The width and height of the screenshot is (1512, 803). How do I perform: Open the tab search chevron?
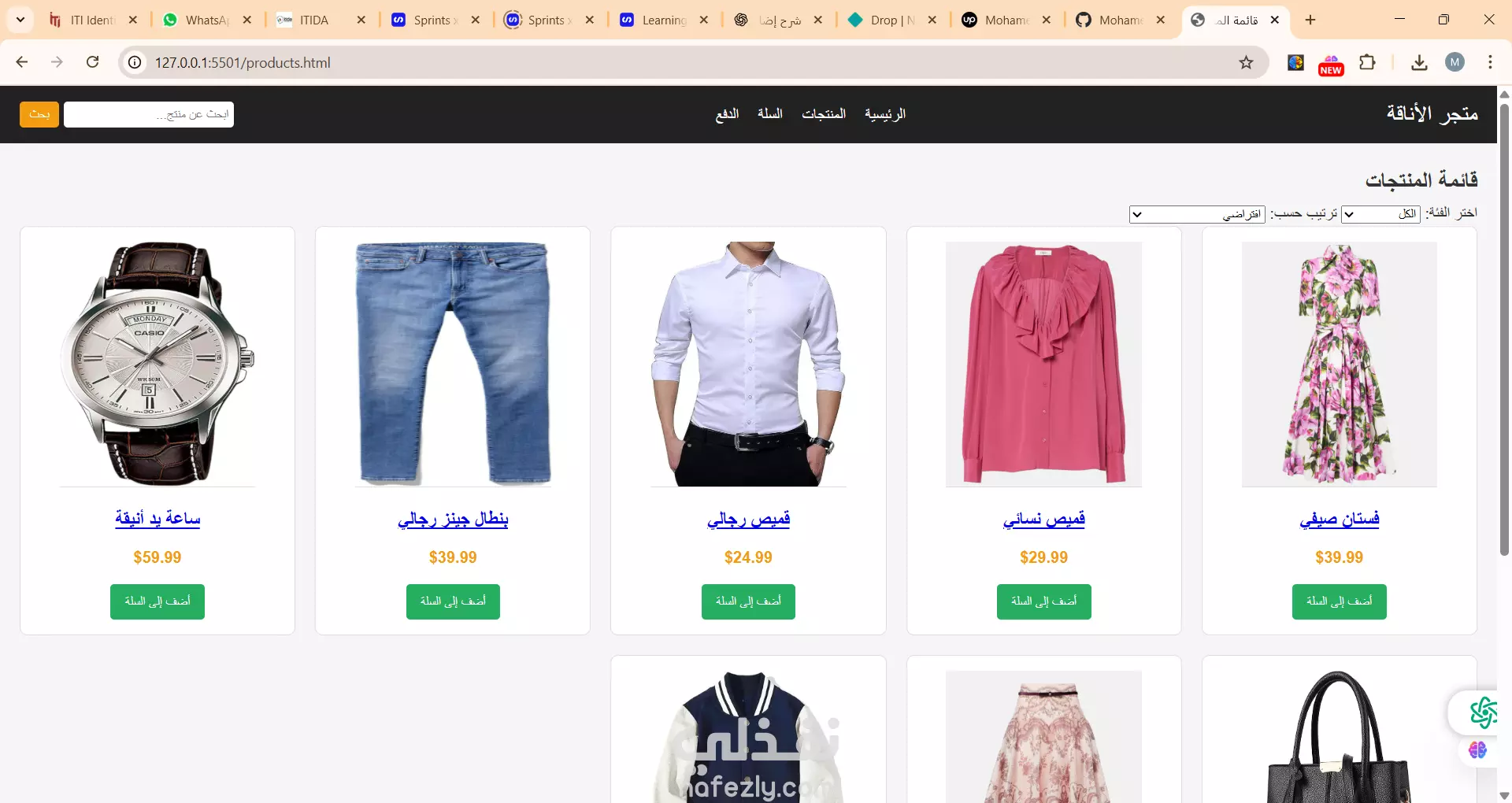[20, 20]
